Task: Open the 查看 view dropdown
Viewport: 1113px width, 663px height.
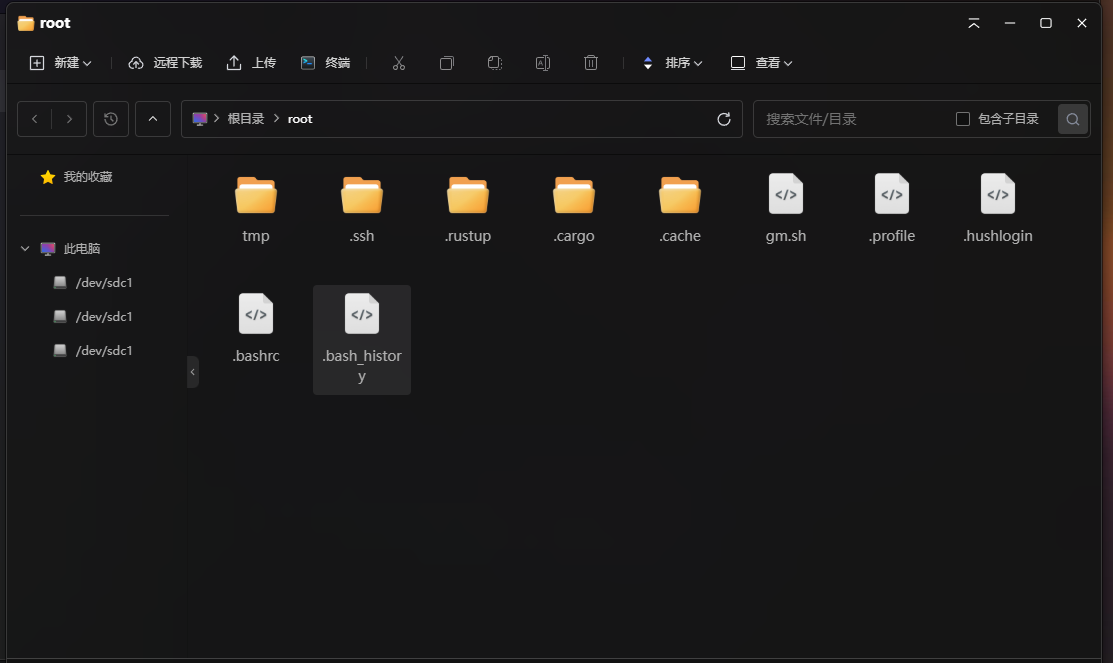Action: (x=762, y=63)
